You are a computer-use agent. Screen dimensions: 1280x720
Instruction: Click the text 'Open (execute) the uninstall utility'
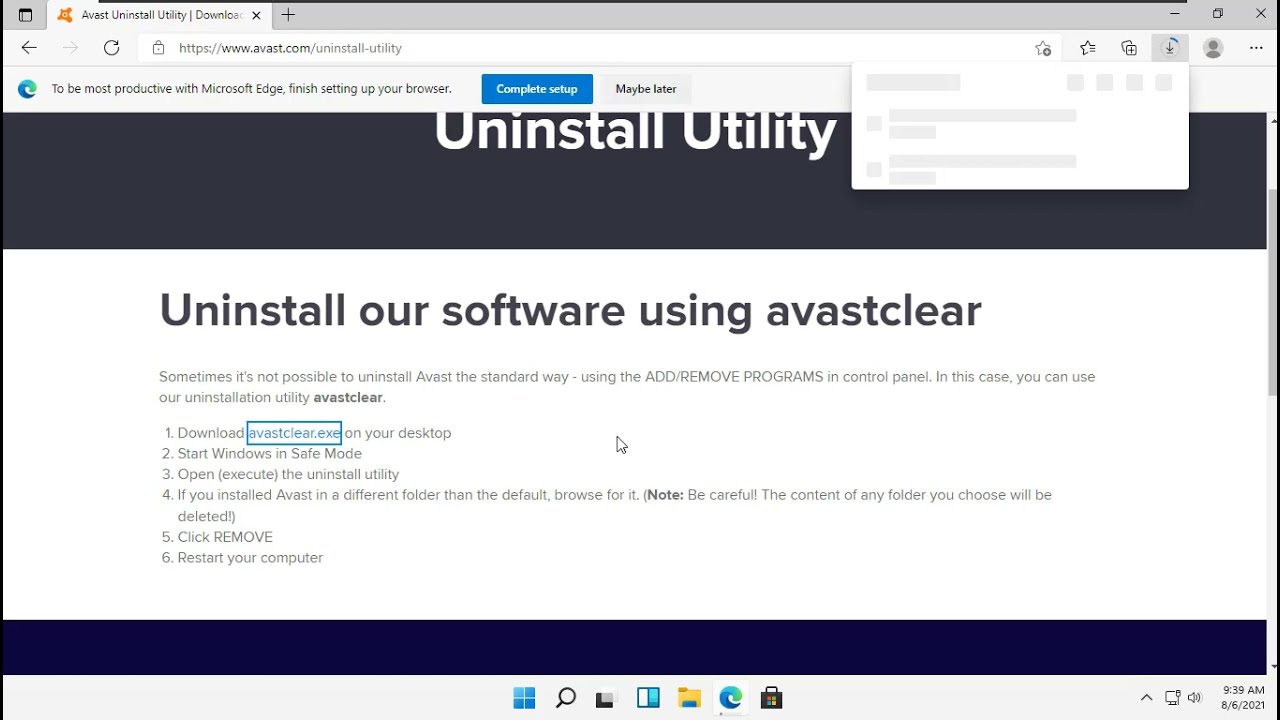click(288, 474)
